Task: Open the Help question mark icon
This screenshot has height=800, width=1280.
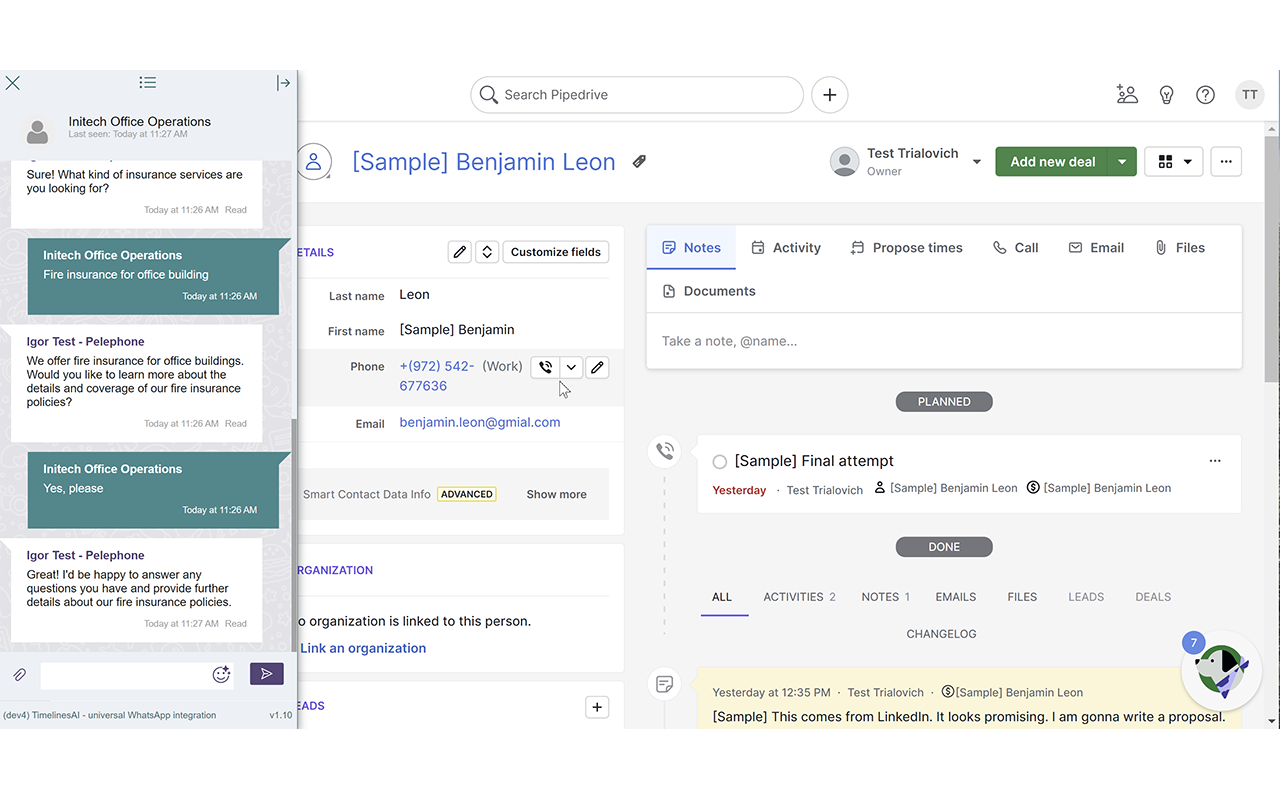Action: pos(1205,94)
